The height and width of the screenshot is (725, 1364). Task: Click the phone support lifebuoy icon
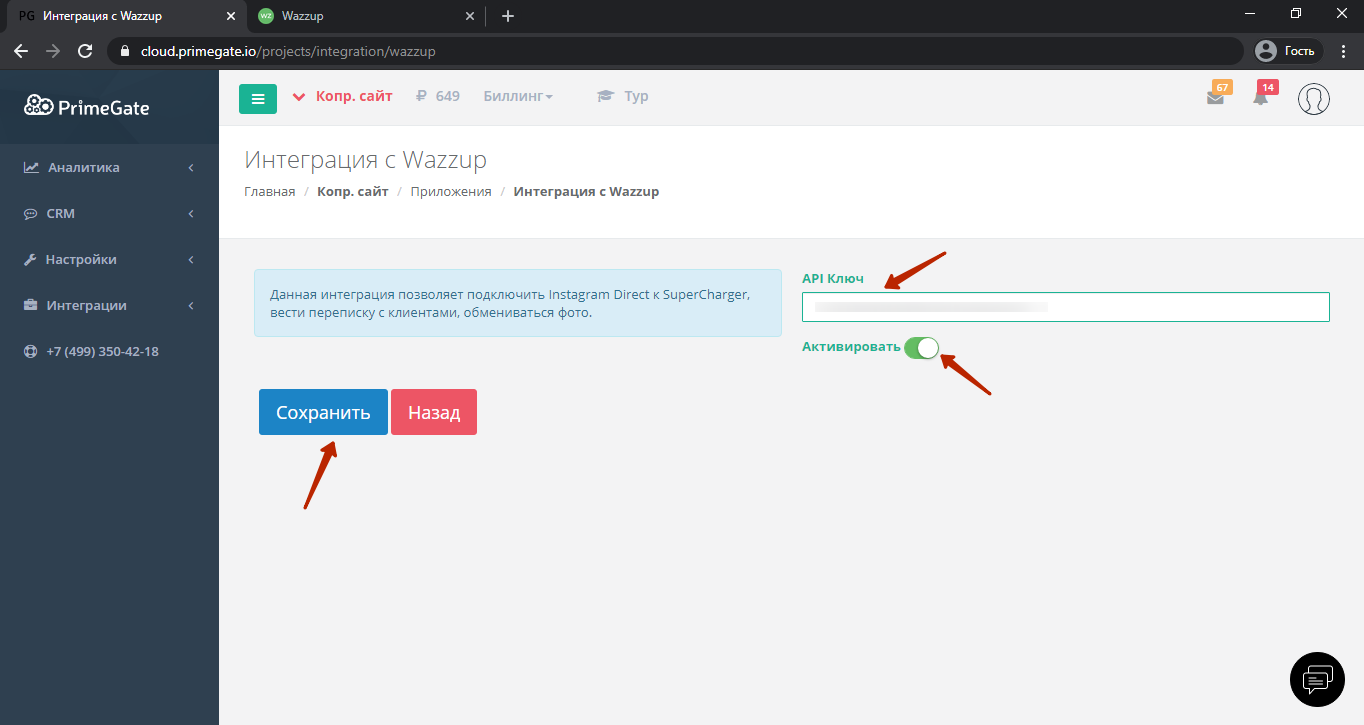click(31, 351)
